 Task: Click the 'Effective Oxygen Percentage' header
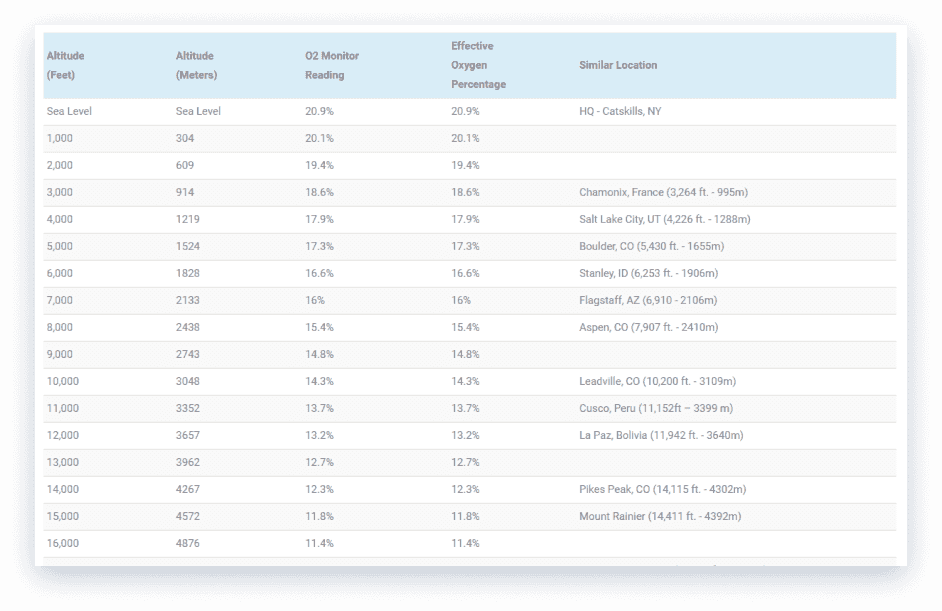(x=478, y=65)
